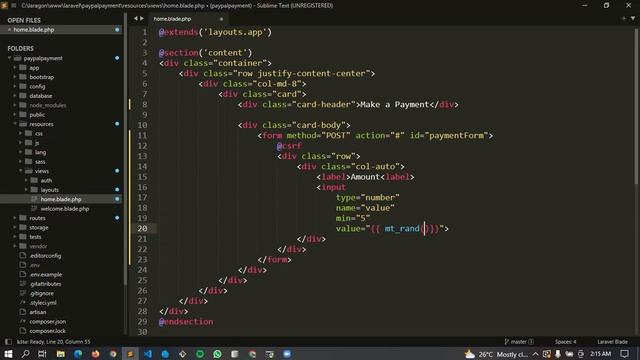
Task: Open Windows taskbar search
Action: point(25,354)
